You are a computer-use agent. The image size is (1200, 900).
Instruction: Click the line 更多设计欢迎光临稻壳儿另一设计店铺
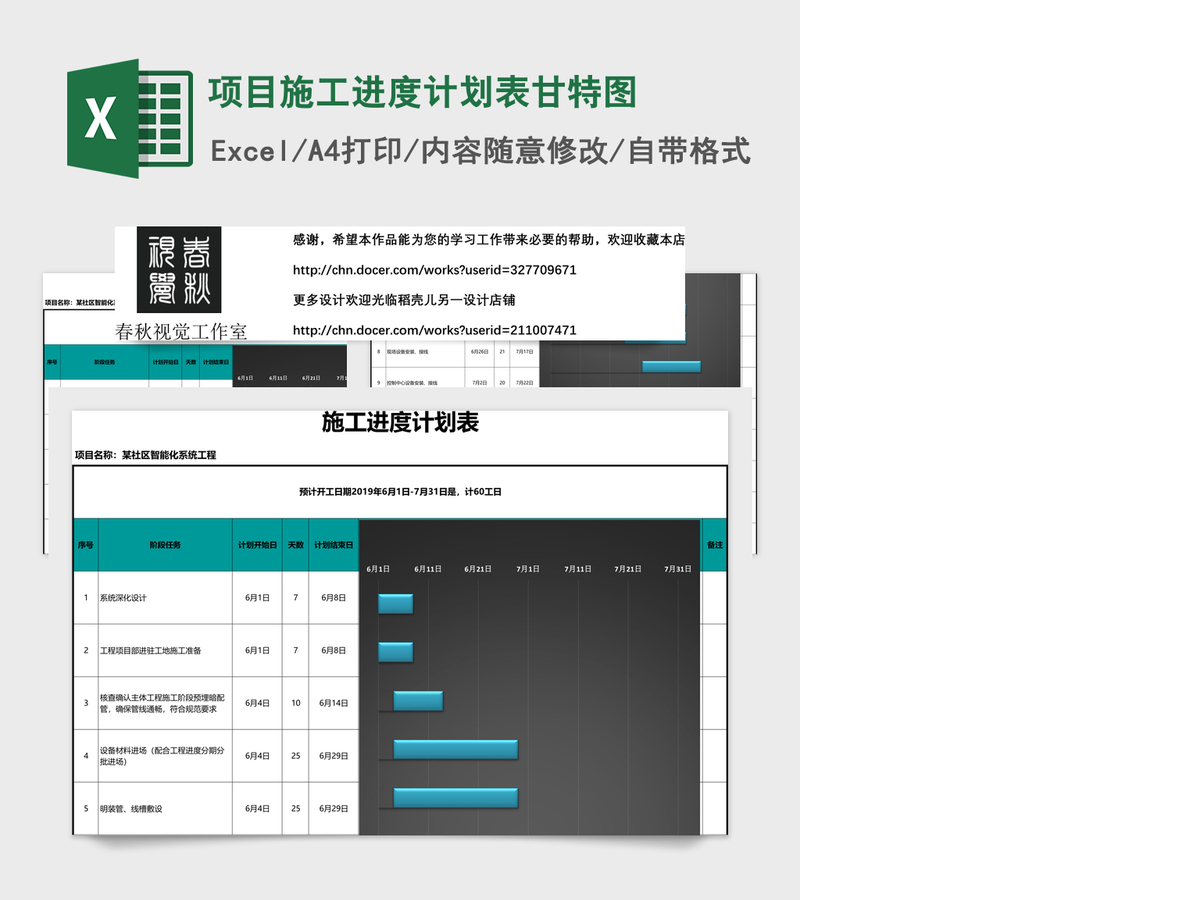click(x=404, y=300)
